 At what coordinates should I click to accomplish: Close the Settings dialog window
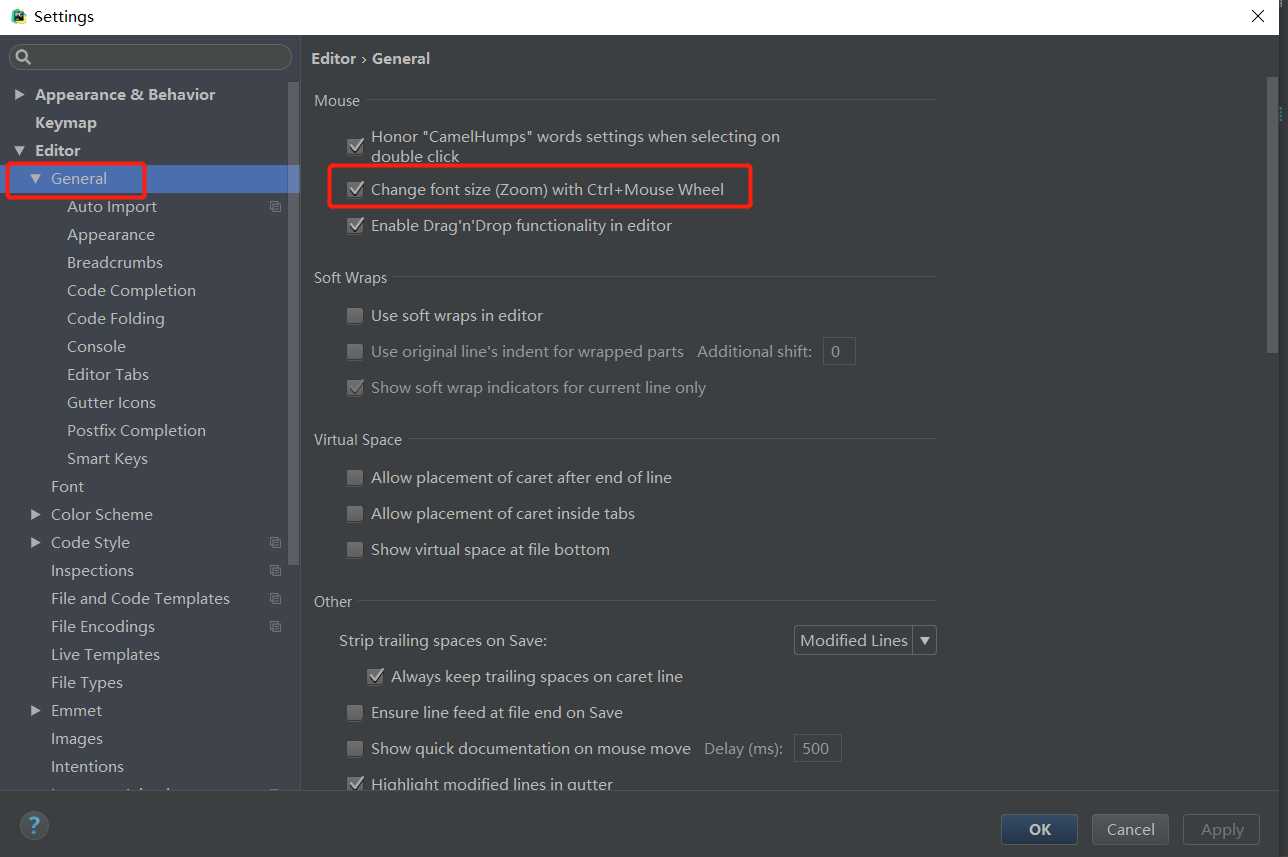(x=1258, y=16)
